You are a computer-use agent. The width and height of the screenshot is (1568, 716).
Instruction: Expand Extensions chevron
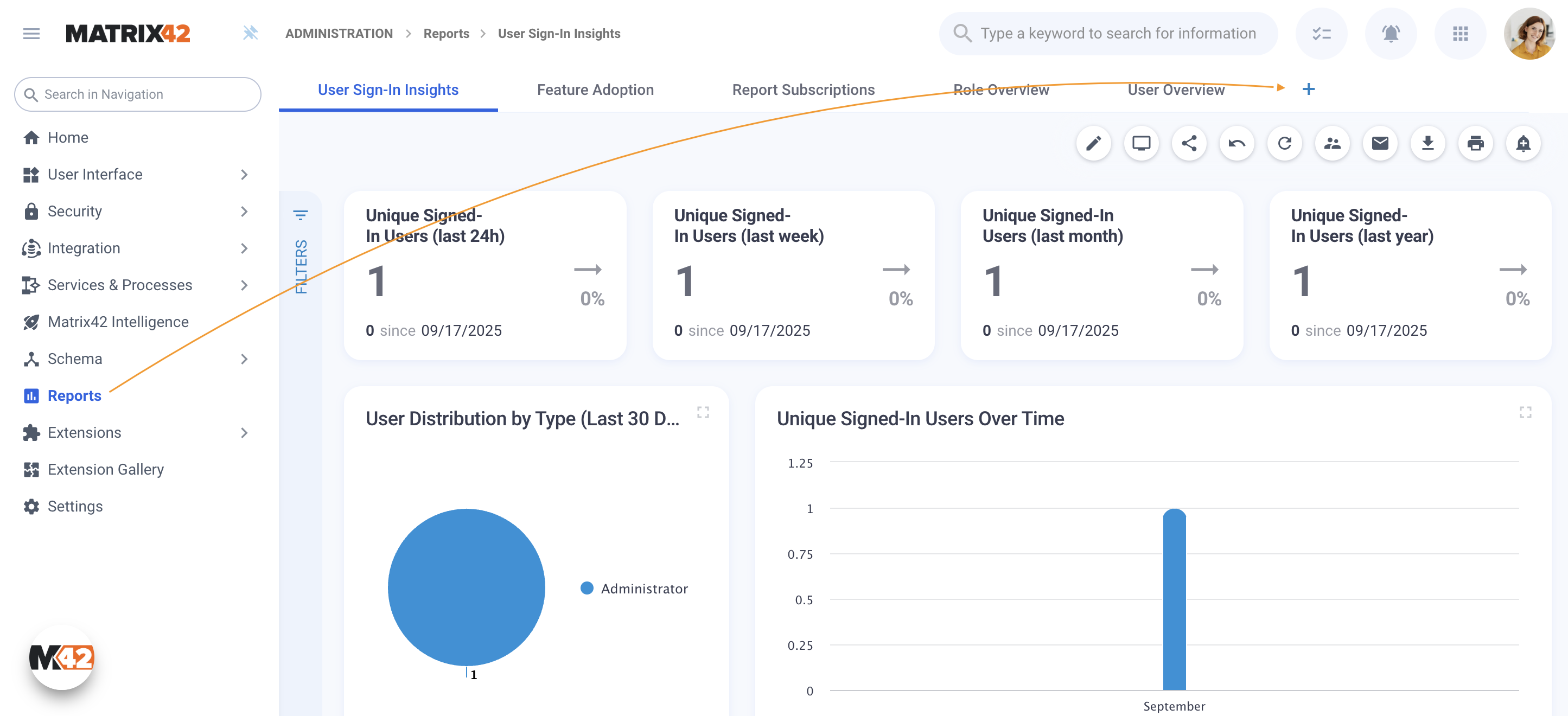pos(244,432)
